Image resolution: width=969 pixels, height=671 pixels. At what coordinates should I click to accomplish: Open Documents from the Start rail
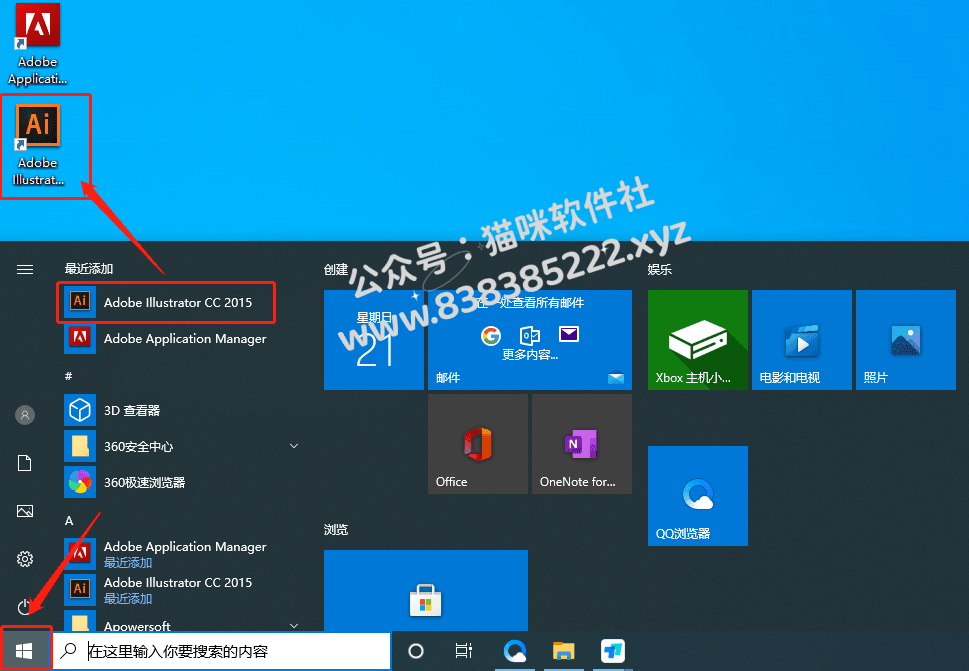pyautogui.click(x=25, y=463)
